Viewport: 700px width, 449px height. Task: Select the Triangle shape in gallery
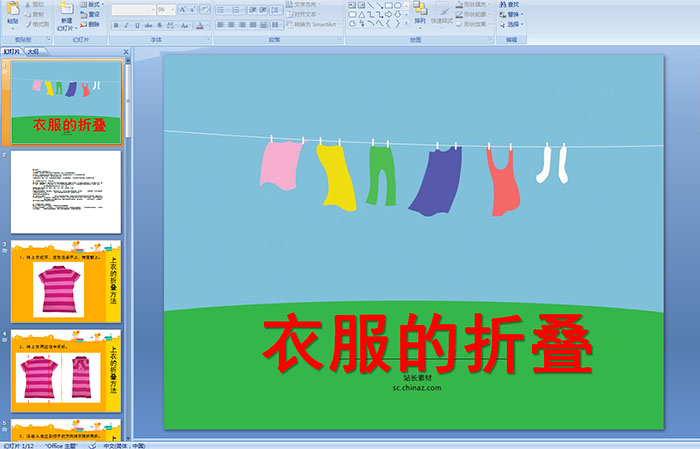(x=361, y=14)
